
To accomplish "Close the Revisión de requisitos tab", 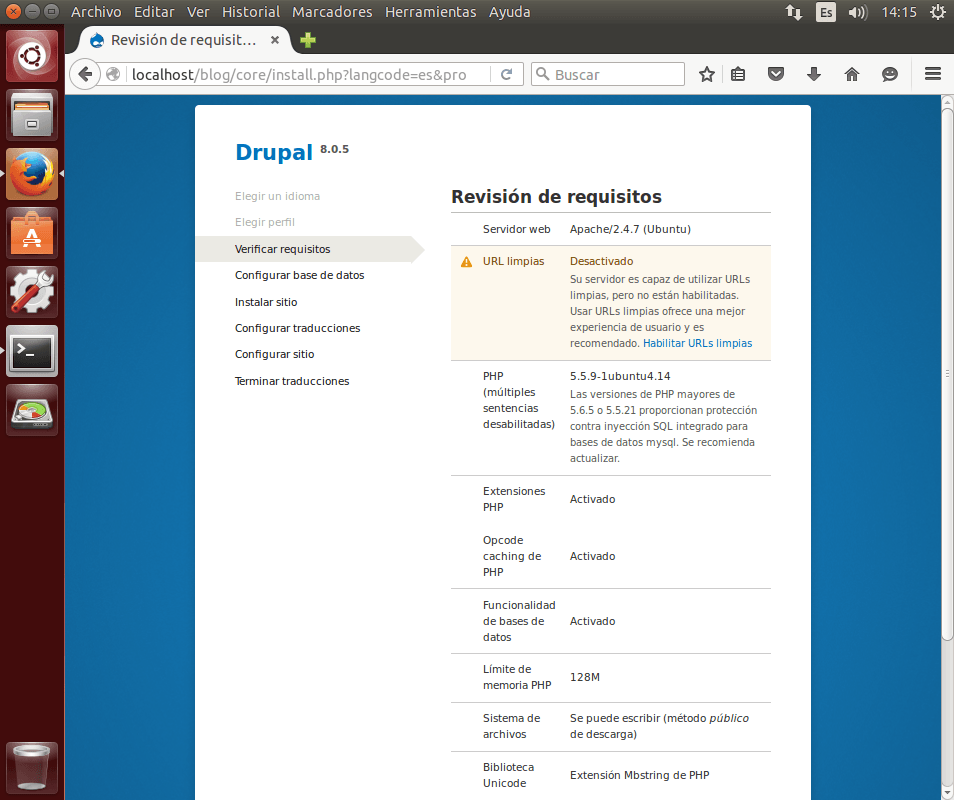I will pyautogui.click(x=275, y=40).
